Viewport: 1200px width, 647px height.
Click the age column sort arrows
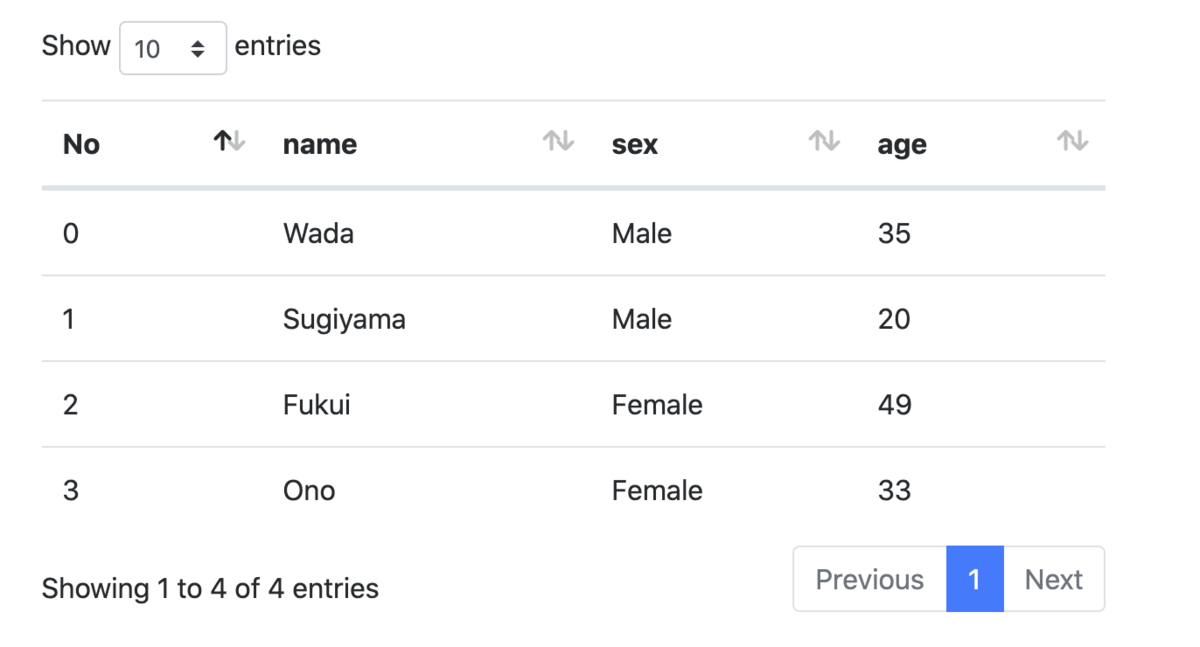pos(1073,142)
